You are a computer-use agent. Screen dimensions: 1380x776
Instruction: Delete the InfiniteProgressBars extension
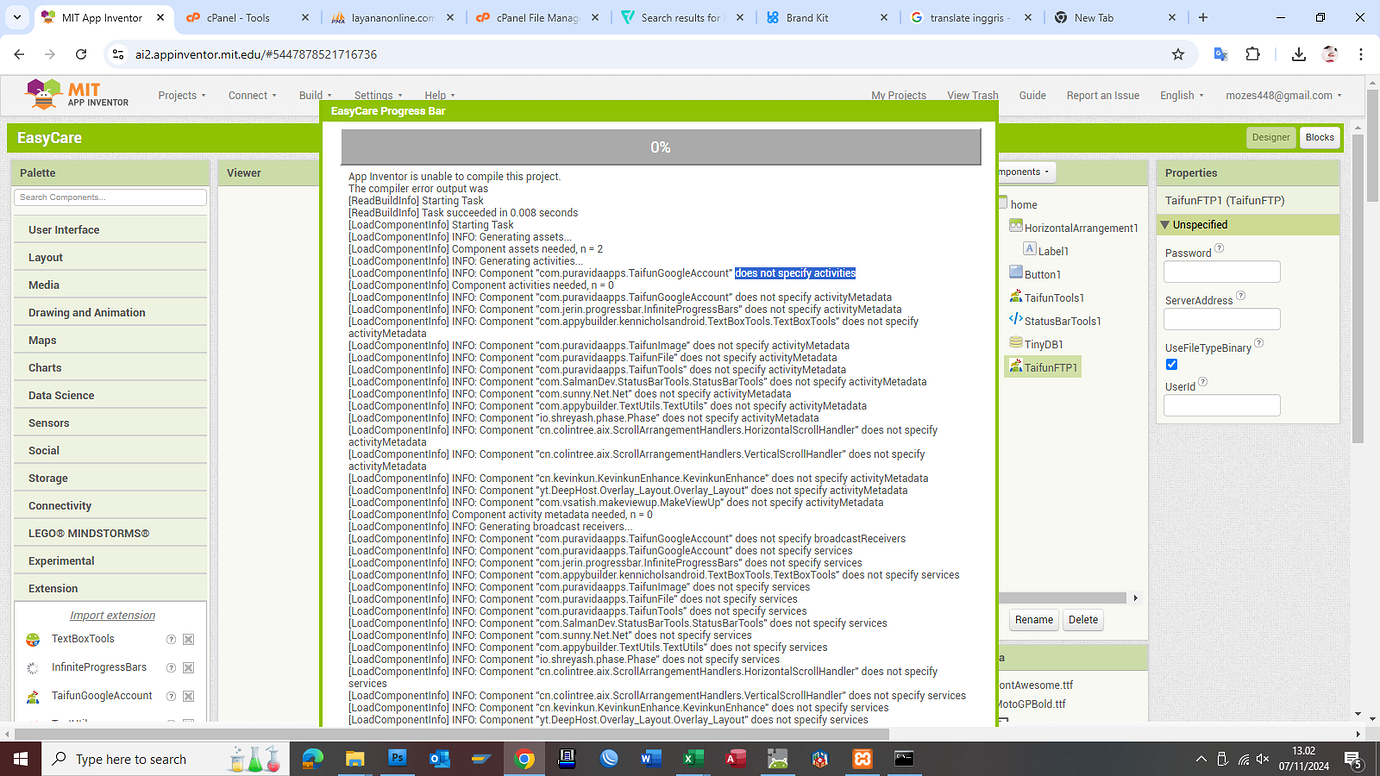coord(188,666)
